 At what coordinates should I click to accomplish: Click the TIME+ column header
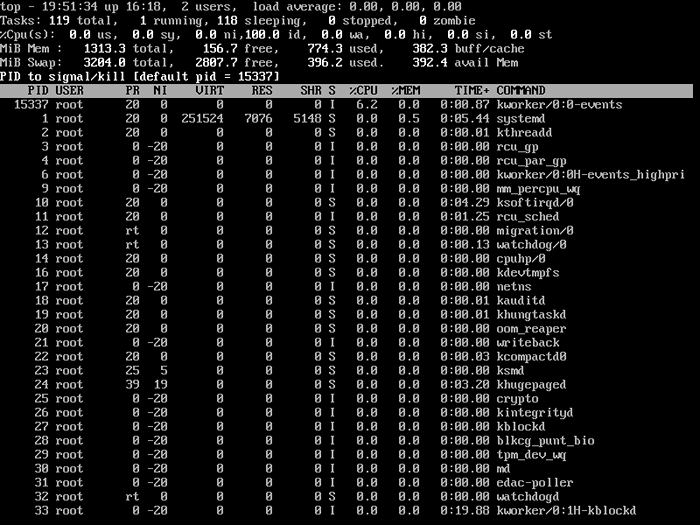click(x=472, y=91)
